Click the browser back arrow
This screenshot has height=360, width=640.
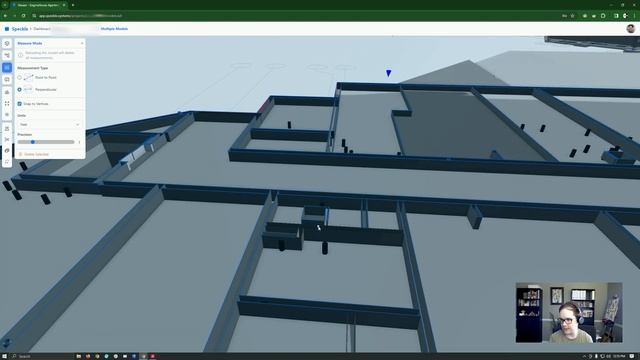pyautogui.click(x=5, y=16)
